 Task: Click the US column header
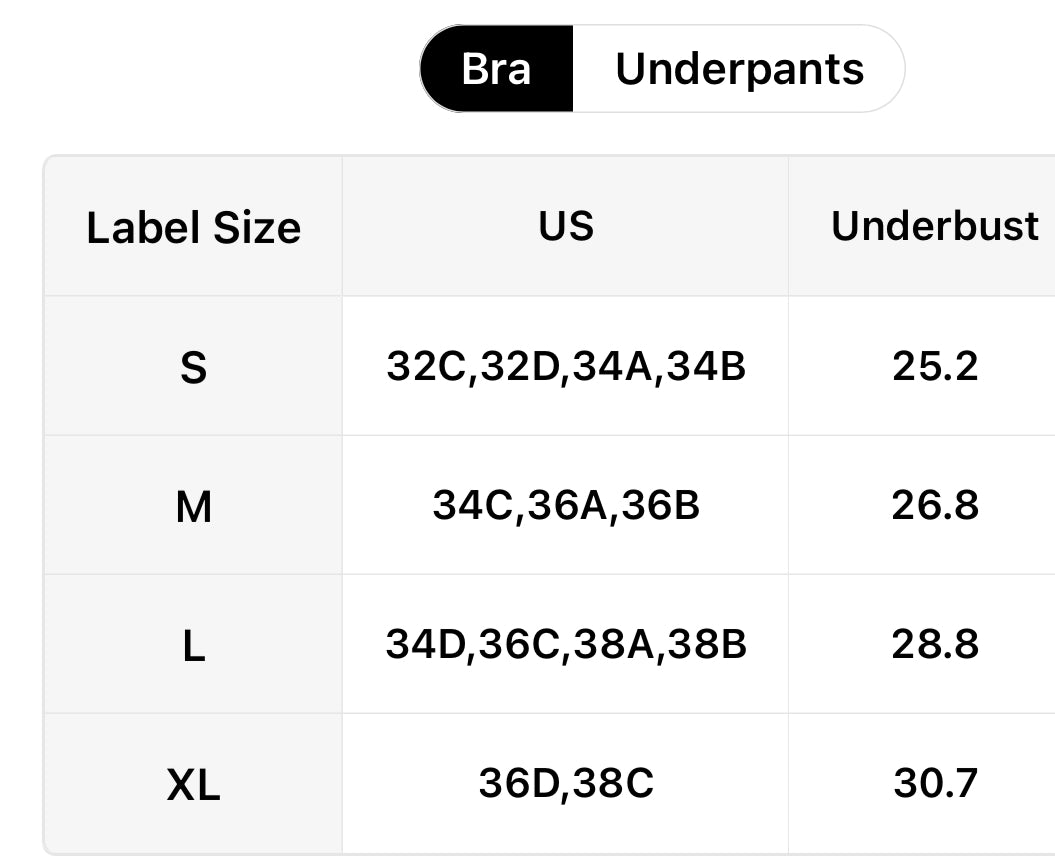[x=566, y=226]
